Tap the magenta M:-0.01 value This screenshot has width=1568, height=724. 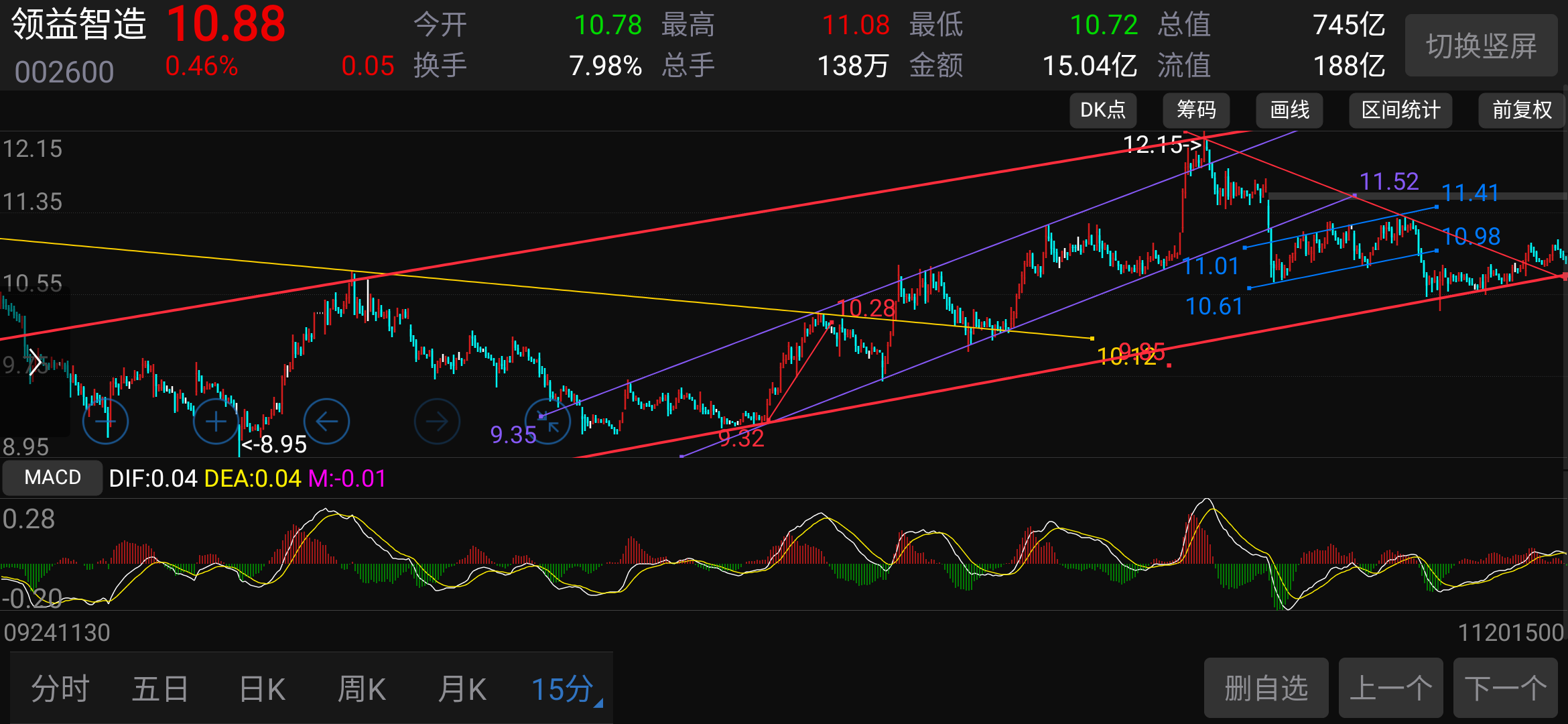coord(347,479)
